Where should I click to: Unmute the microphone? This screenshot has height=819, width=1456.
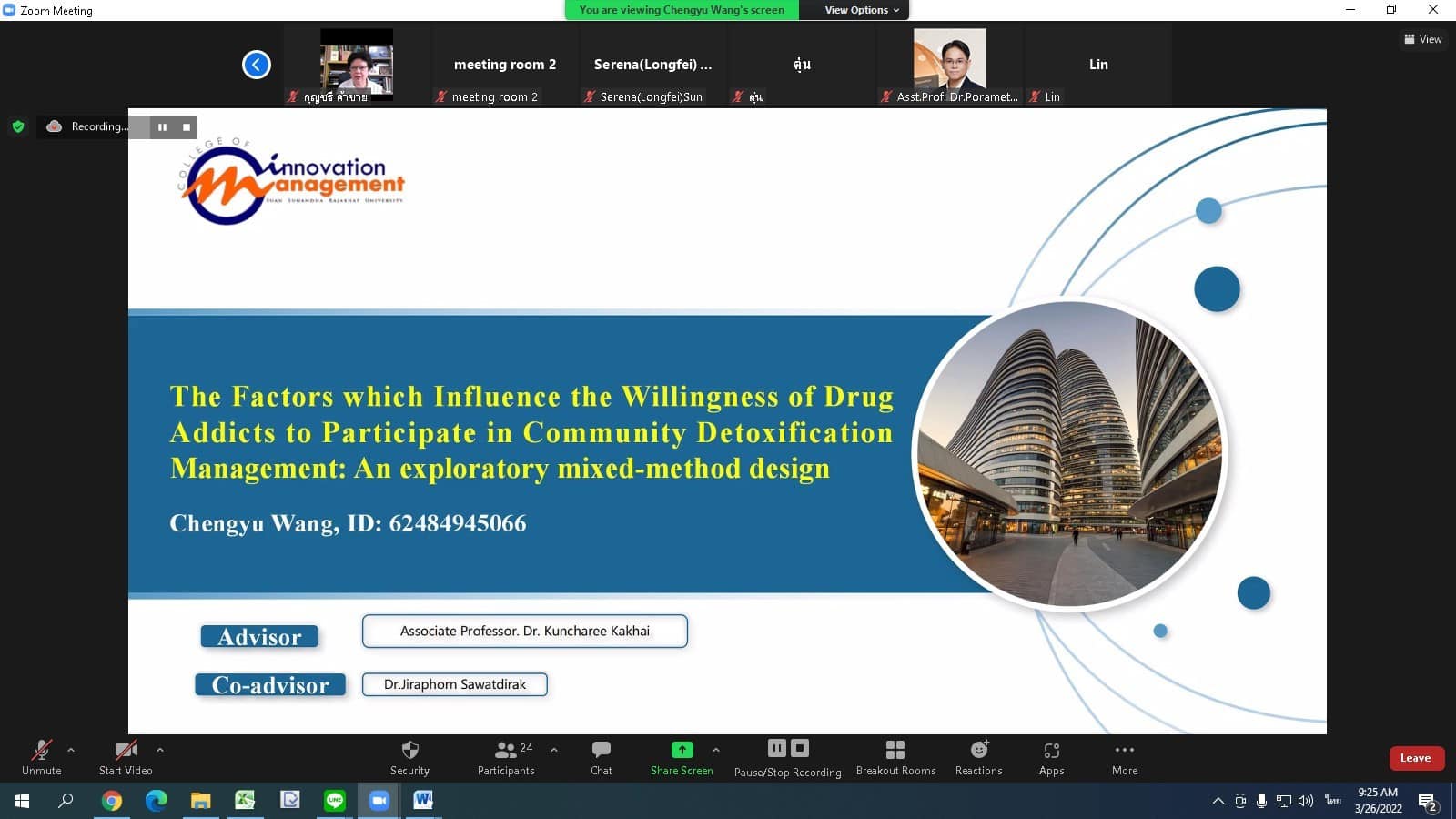(42, 757)
